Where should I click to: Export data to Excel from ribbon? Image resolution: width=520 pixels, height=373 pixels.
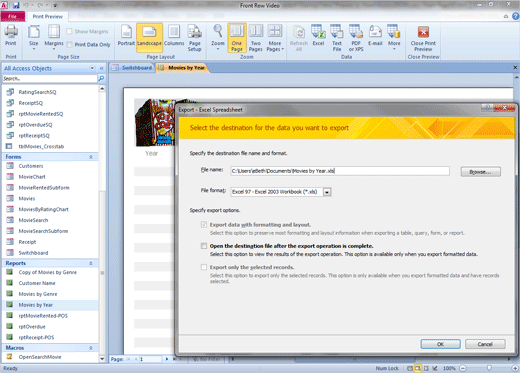318,35
